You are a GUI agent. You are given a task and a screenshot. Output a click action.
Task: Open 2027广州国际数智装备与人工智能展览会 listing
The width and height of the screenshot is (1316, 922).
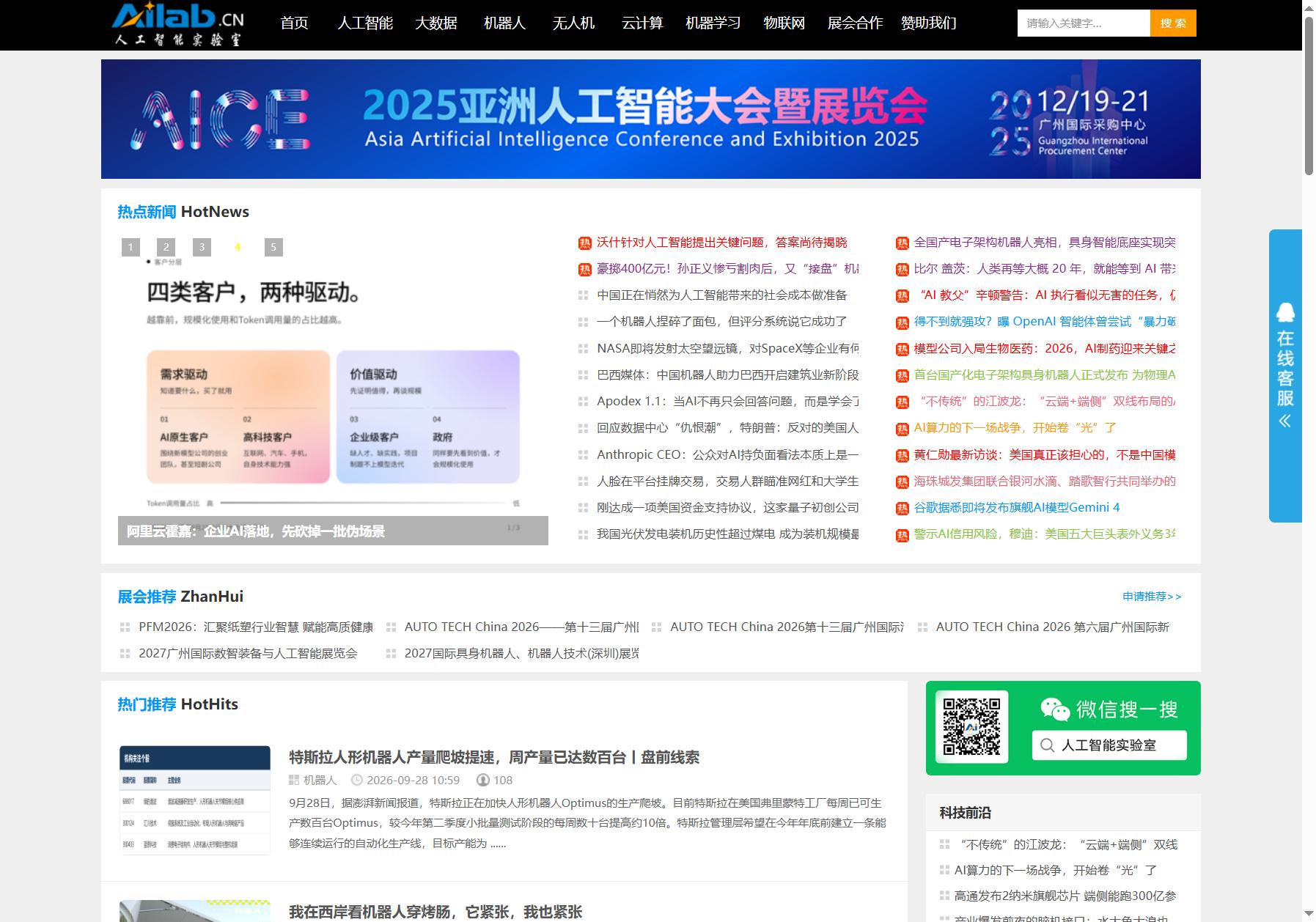click(248, 654)
